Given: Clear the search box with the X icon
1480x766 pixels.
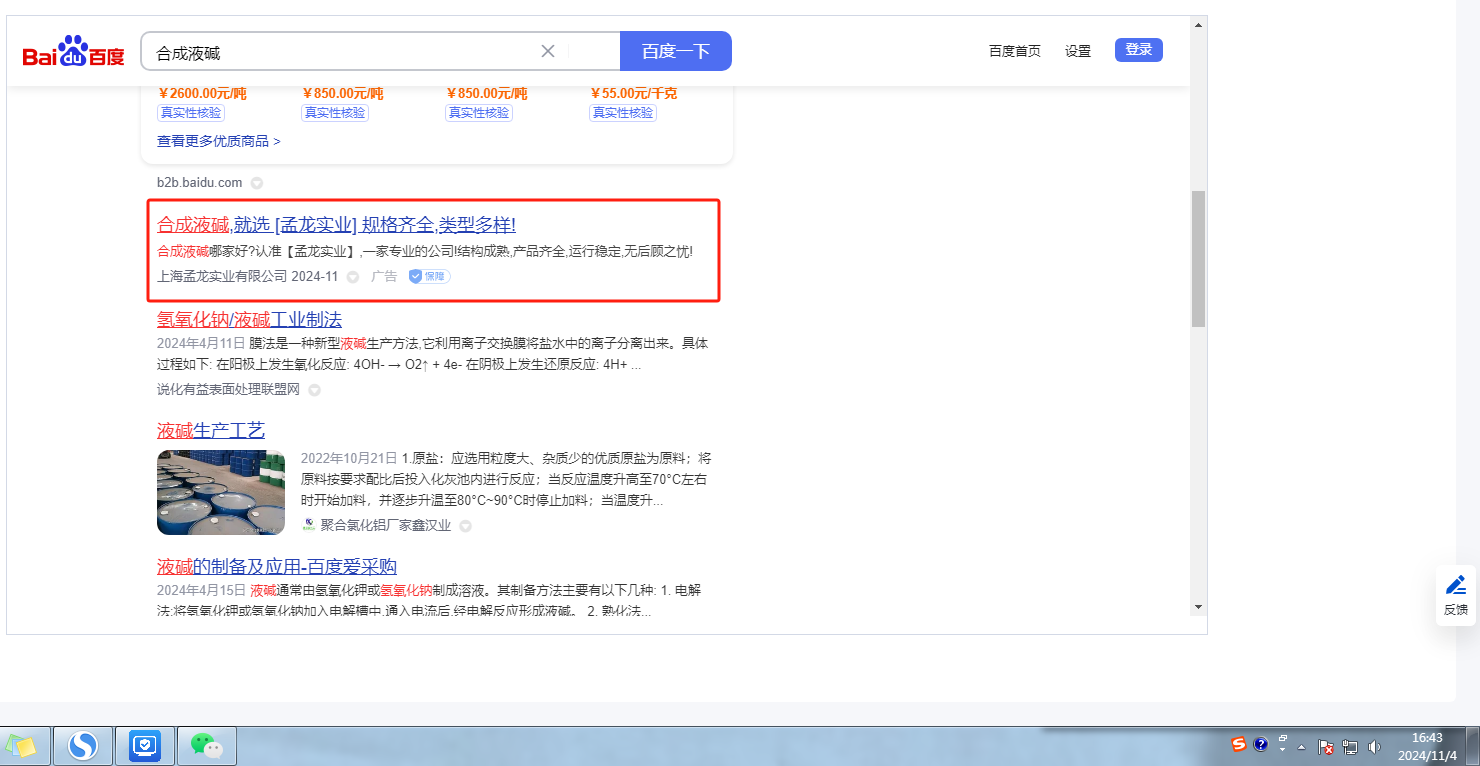Looking at the screenshot, I should 548,51.
